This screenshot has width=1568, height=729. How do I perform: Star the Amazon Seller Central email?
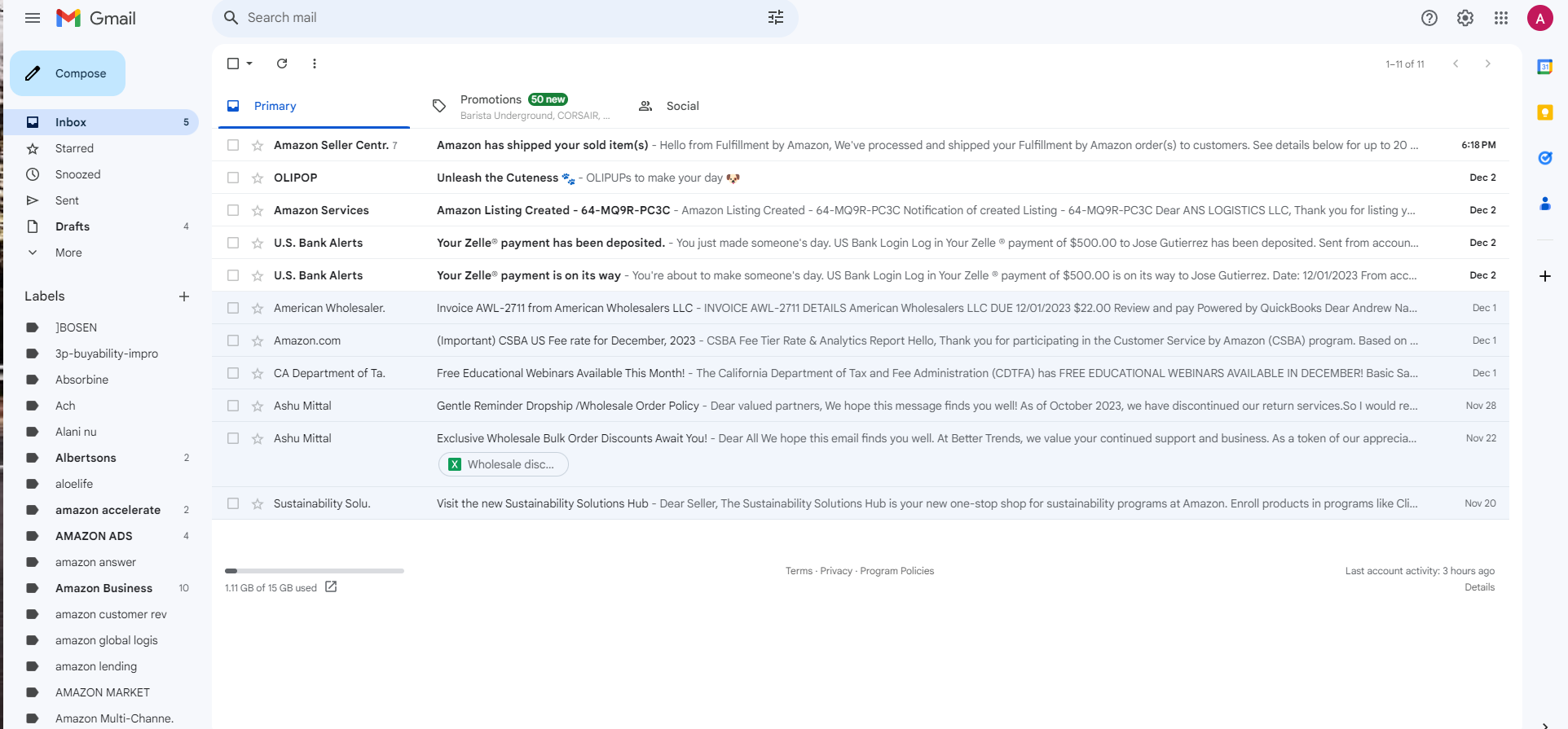258,145
